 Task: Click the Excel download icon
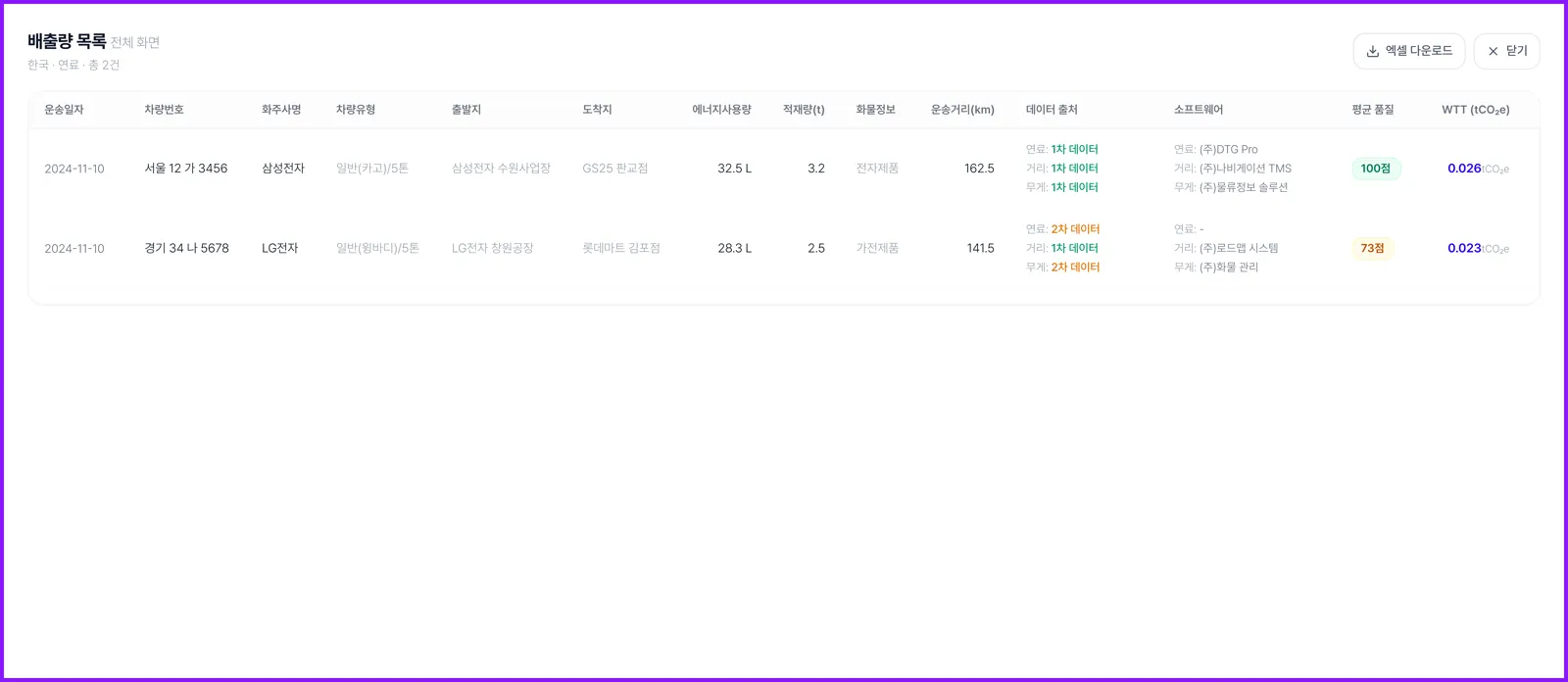click(x=1373, y=51)
